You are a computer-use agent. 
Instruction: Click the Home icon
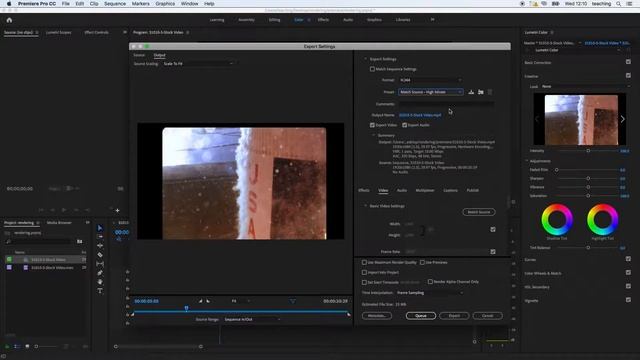point(9,20)
